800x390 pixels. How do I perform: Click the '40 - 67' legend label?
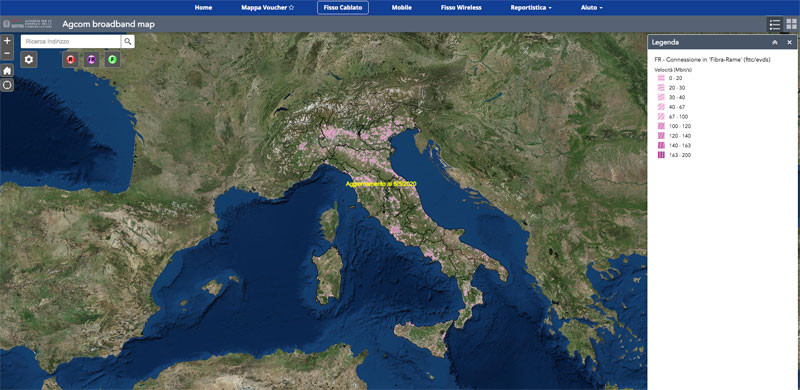point(677,107)
